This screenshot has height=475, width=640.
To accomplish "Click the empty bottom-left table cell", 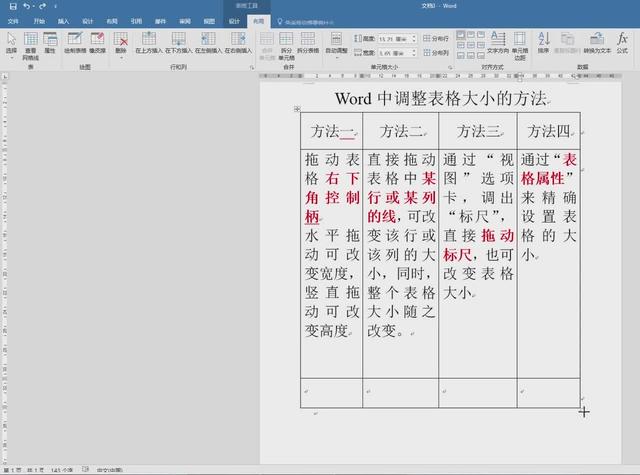I will [332, 393].
